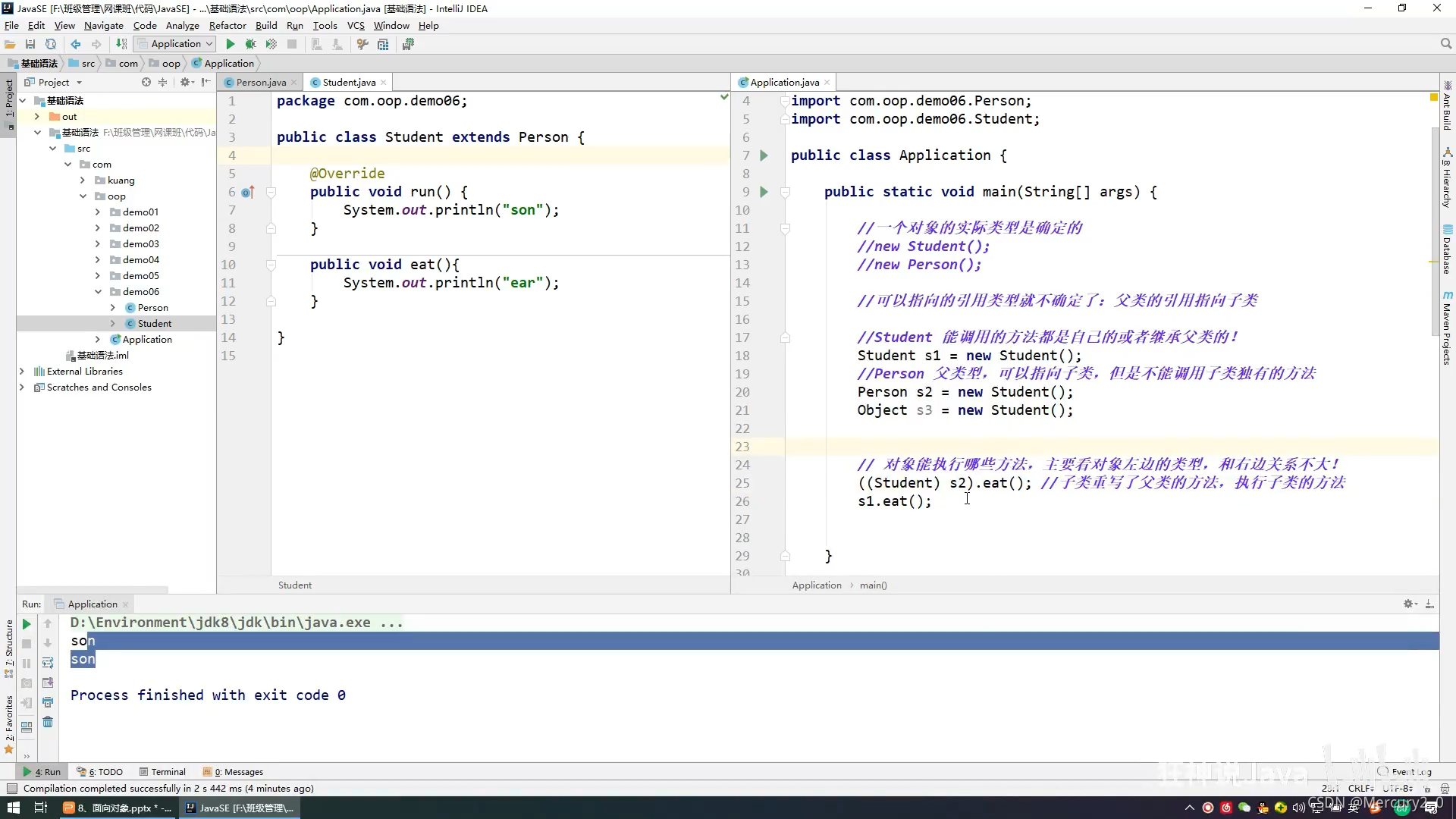Toggle tool window bars at bottom-left corner
The image size is (1456, 819).
tap(11, 788)
